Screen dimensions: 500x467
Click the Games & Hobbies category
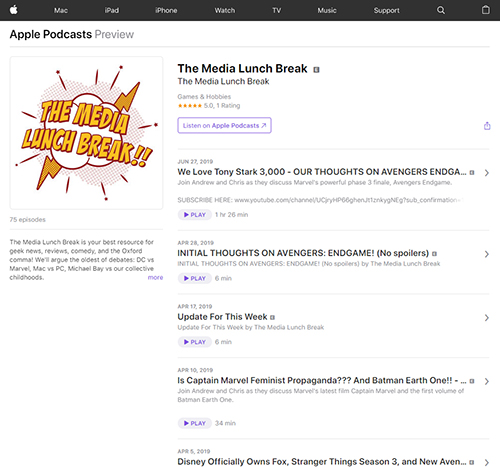pos(204,97)
